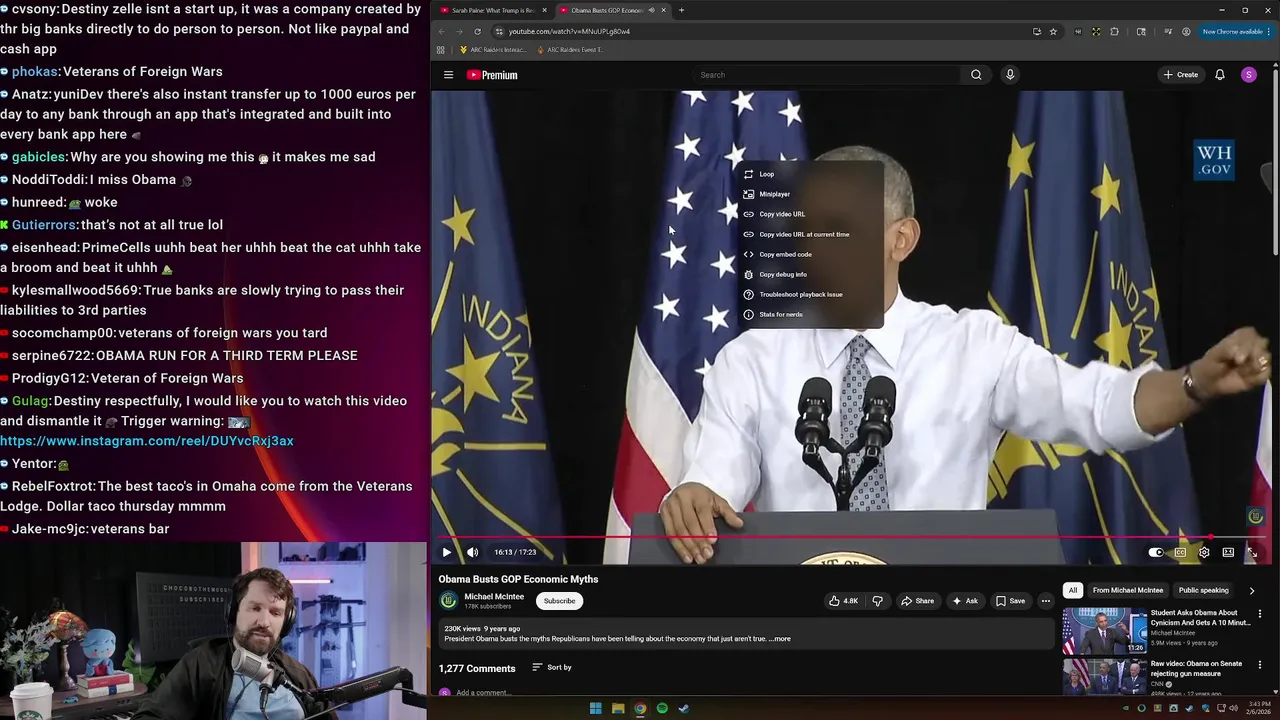1280x720 pixels.
Task: Open File Explorer from taskbar
Action: [618, 708]
